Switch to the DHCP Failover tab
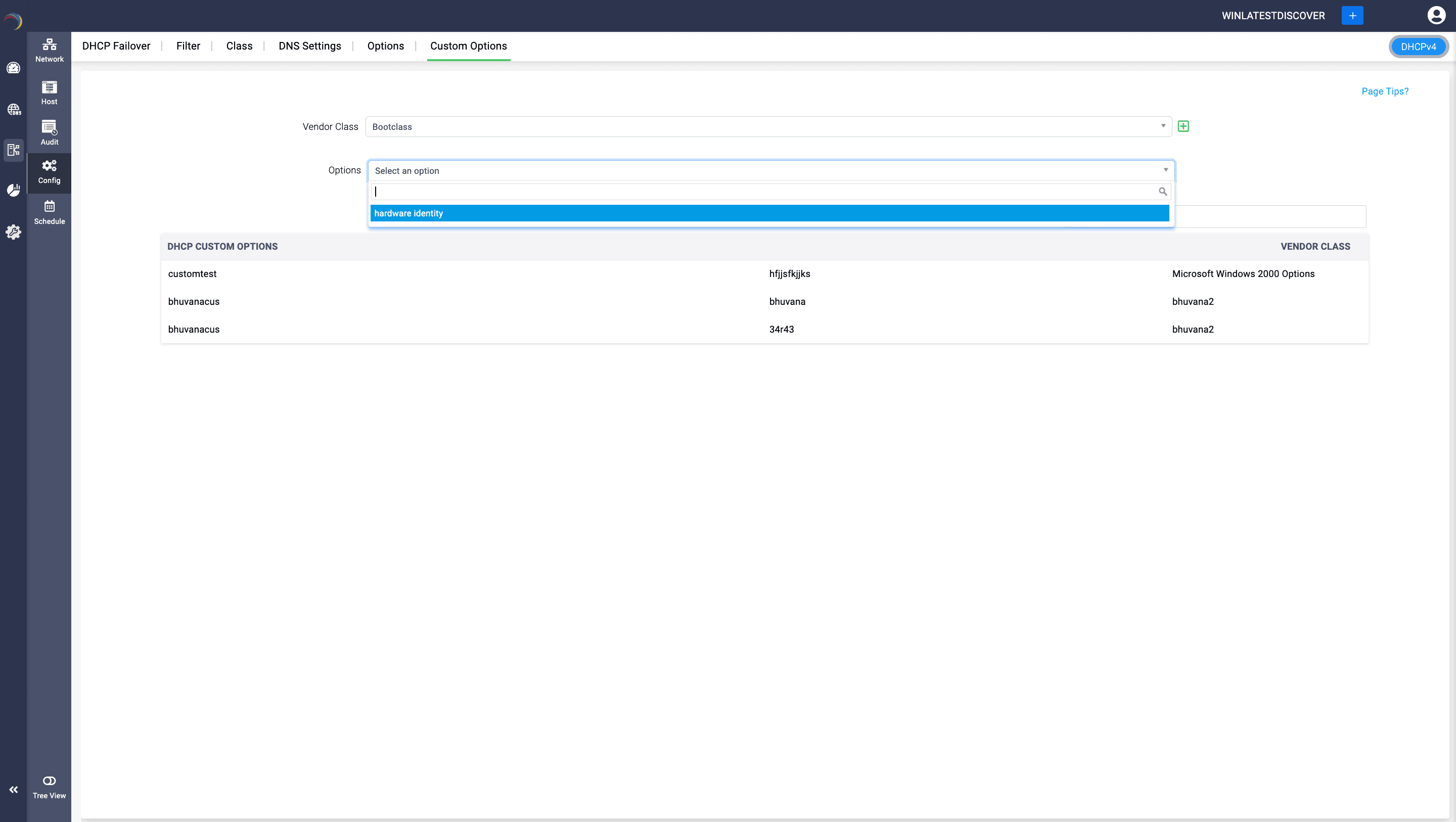This screenshot has width=1456, height=822. click(116, 46)
